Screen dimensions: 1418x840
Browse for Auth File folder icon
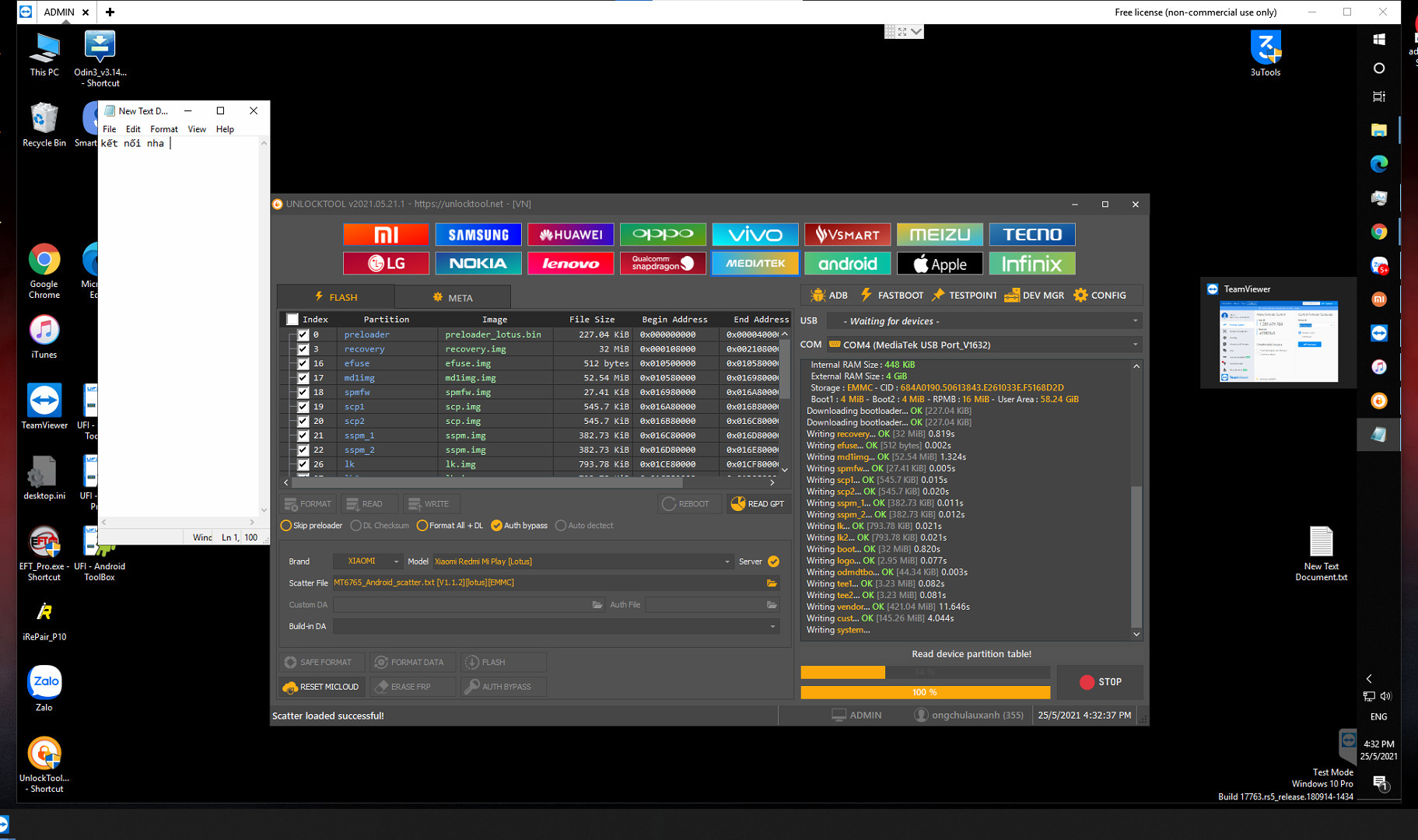click(772, 604)
